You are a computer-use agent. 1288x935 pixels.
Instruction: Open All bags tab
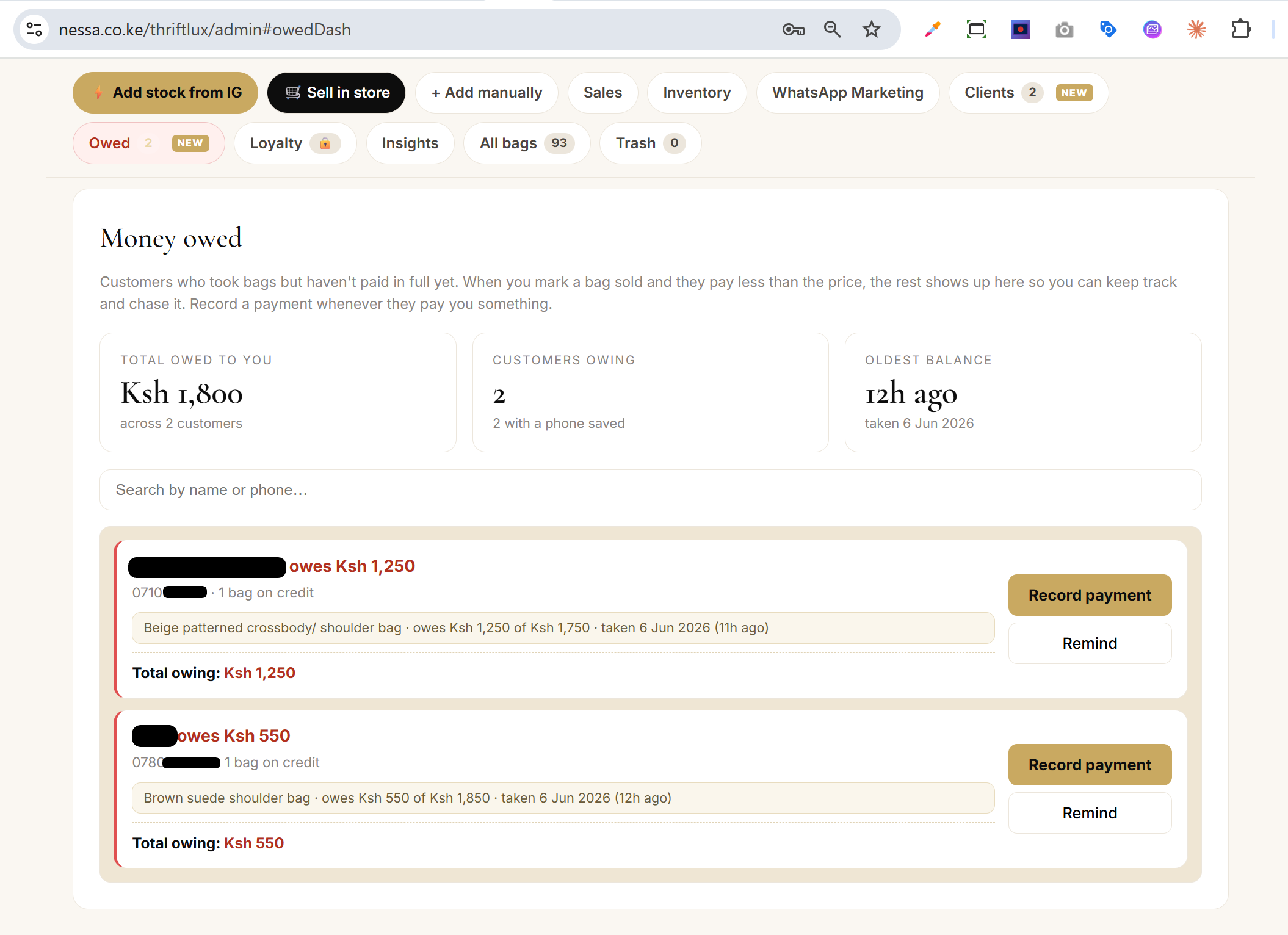[x=527, y=143]
